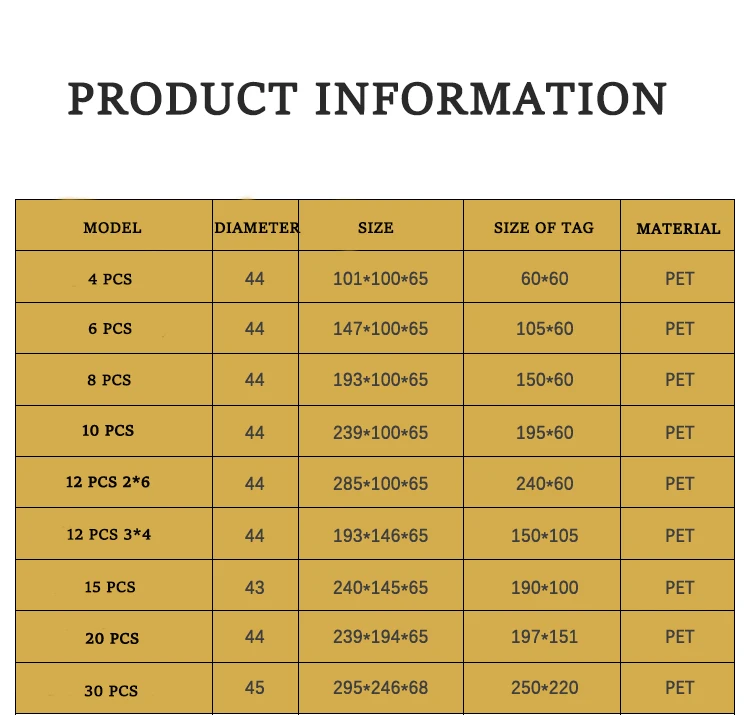This screenshot has width=750, height=715.
Task: Select the MATERIAL column header
Action: tap(678, 229)
